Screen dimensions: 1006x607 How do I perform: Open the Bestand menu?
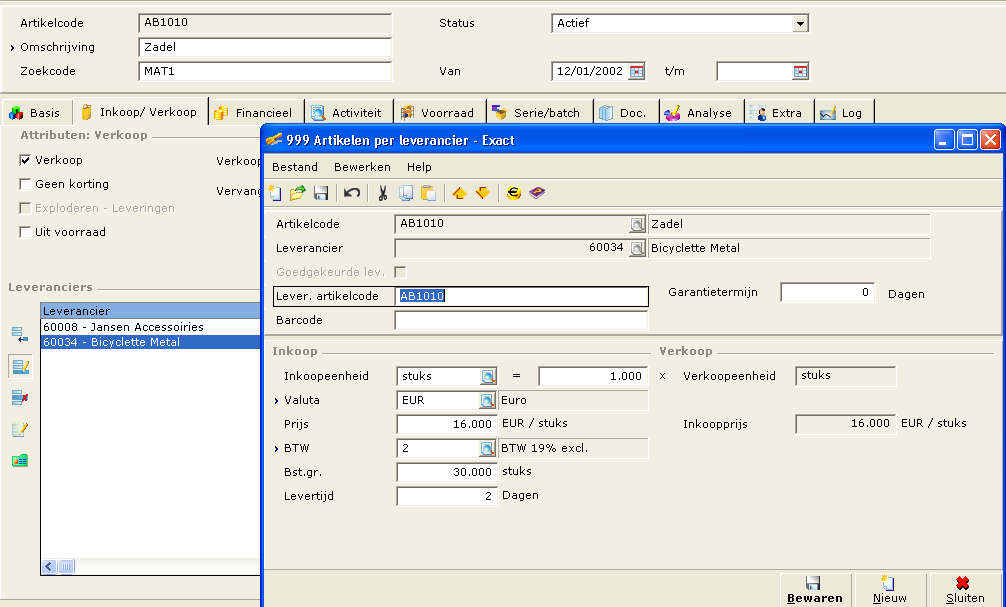294,167
